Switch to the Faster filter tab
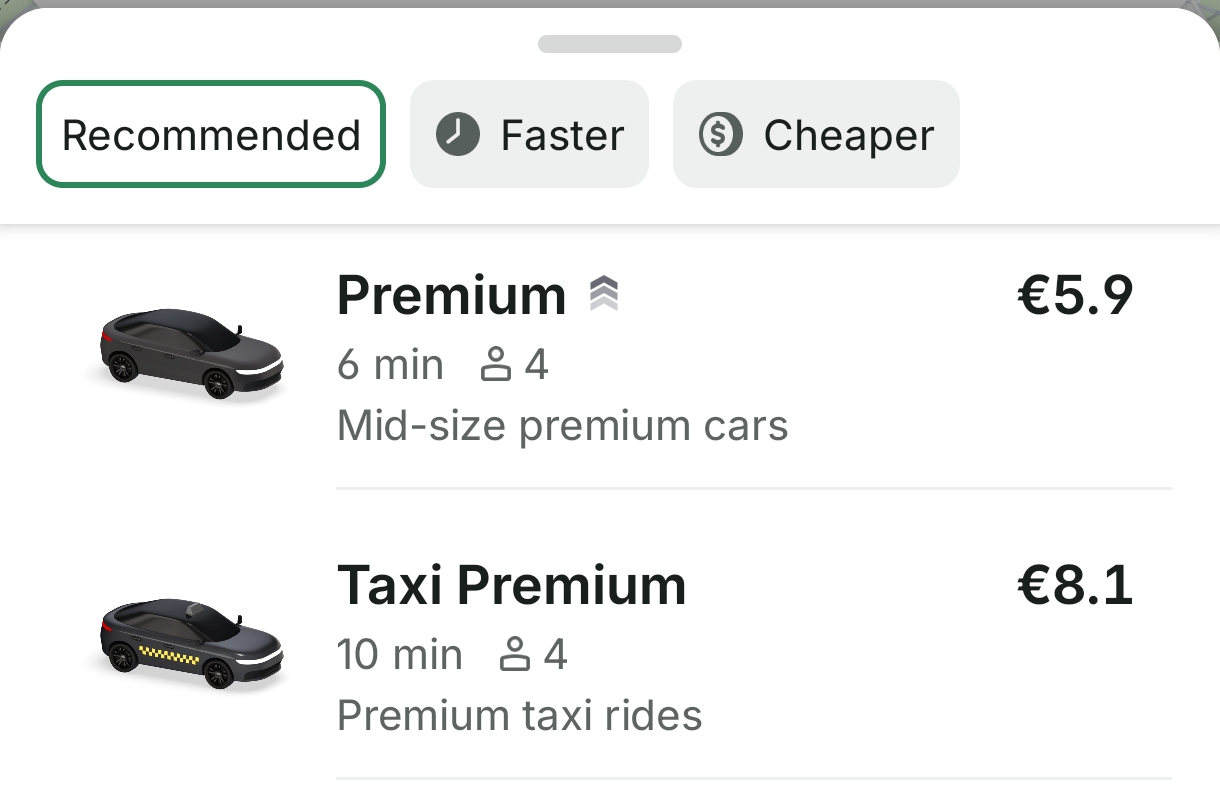Screen dimensions: 1220x811 [x=529, y=134]
